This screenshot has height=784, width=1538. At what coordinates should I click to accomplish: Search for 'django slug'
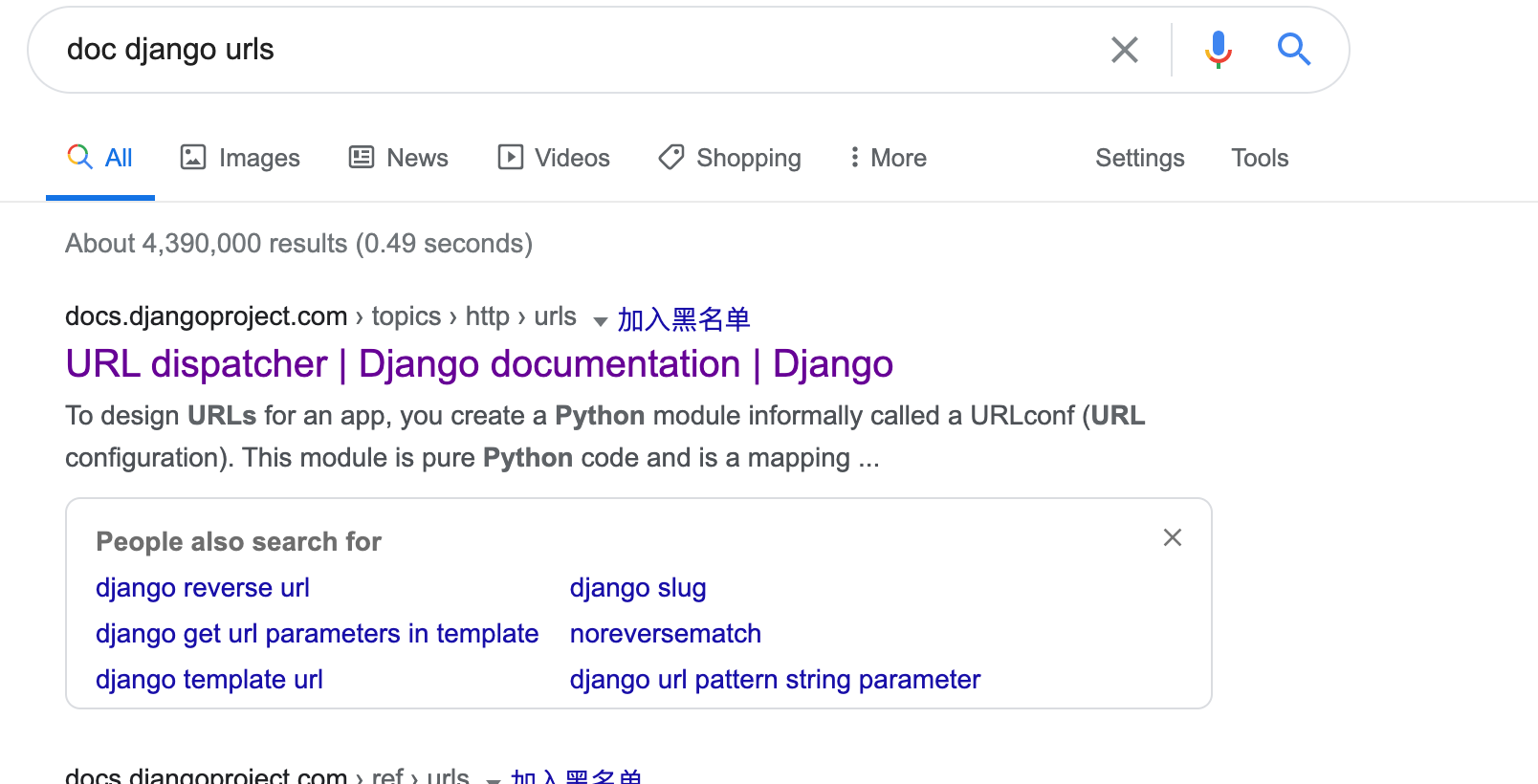[638, 588]
